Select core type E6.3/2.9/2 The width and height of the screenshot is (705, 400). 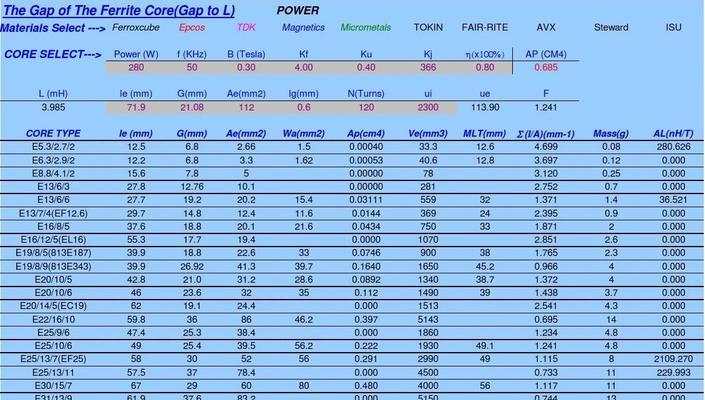point(53,160)
